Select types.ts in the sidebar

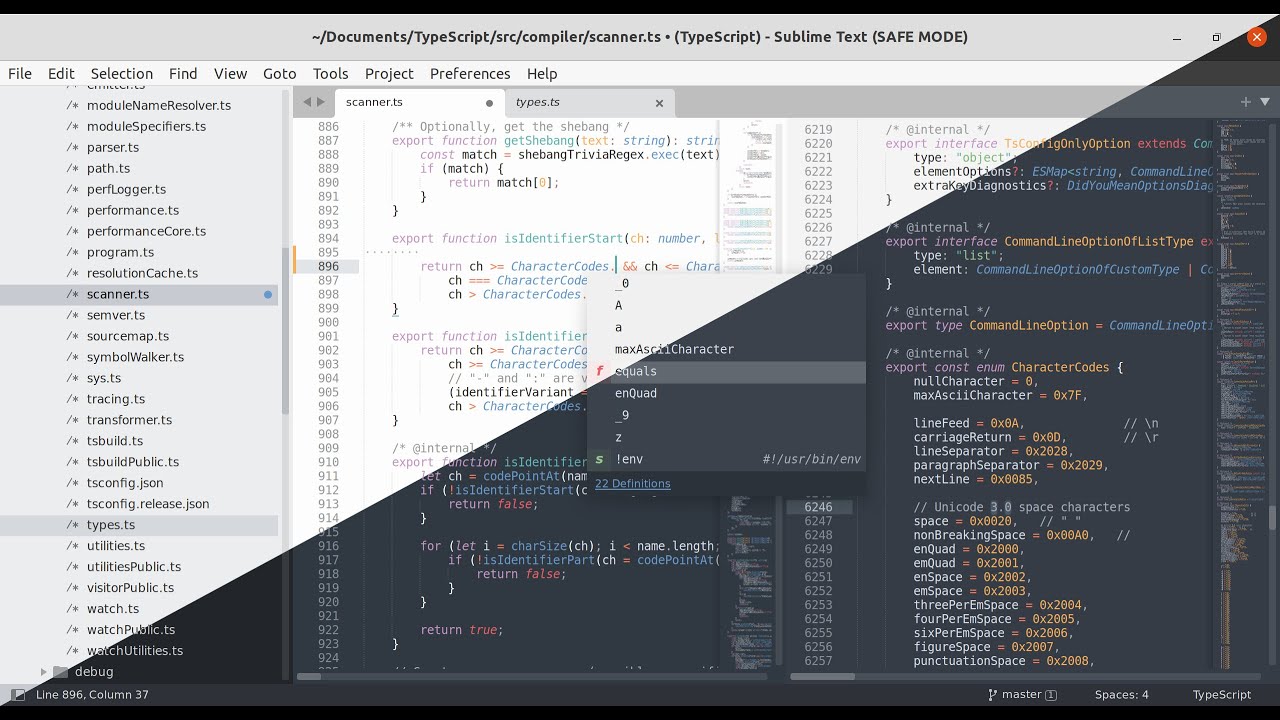click(x=139, y=525)
